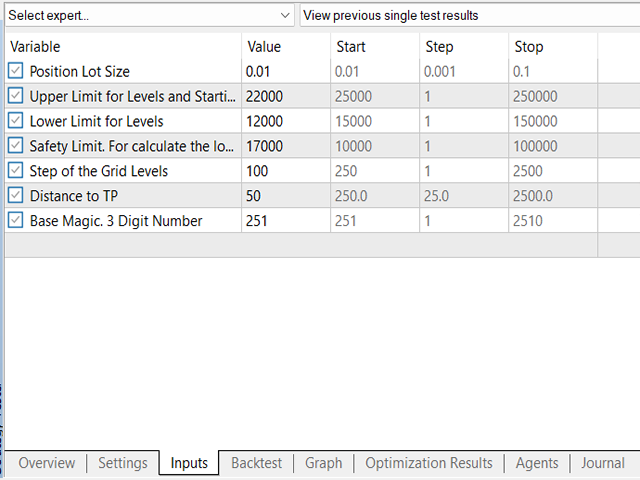The height and width of the screenshot is (480, 640).
Task: Uncheck the Lower Limit for Levels checkbox
Action: tap(16, 121)
